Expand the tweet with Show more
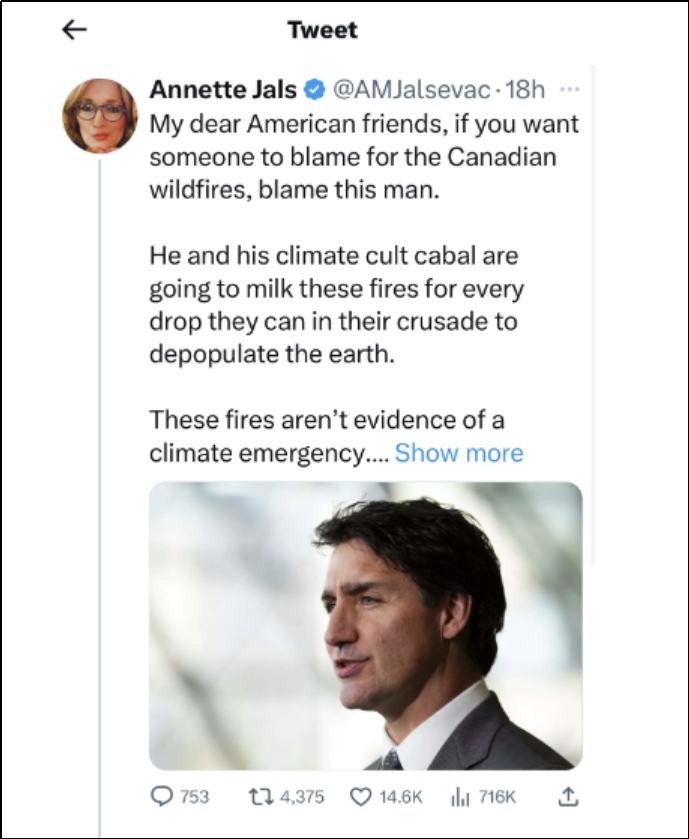The image size is (689, 839). coord(459,453)
